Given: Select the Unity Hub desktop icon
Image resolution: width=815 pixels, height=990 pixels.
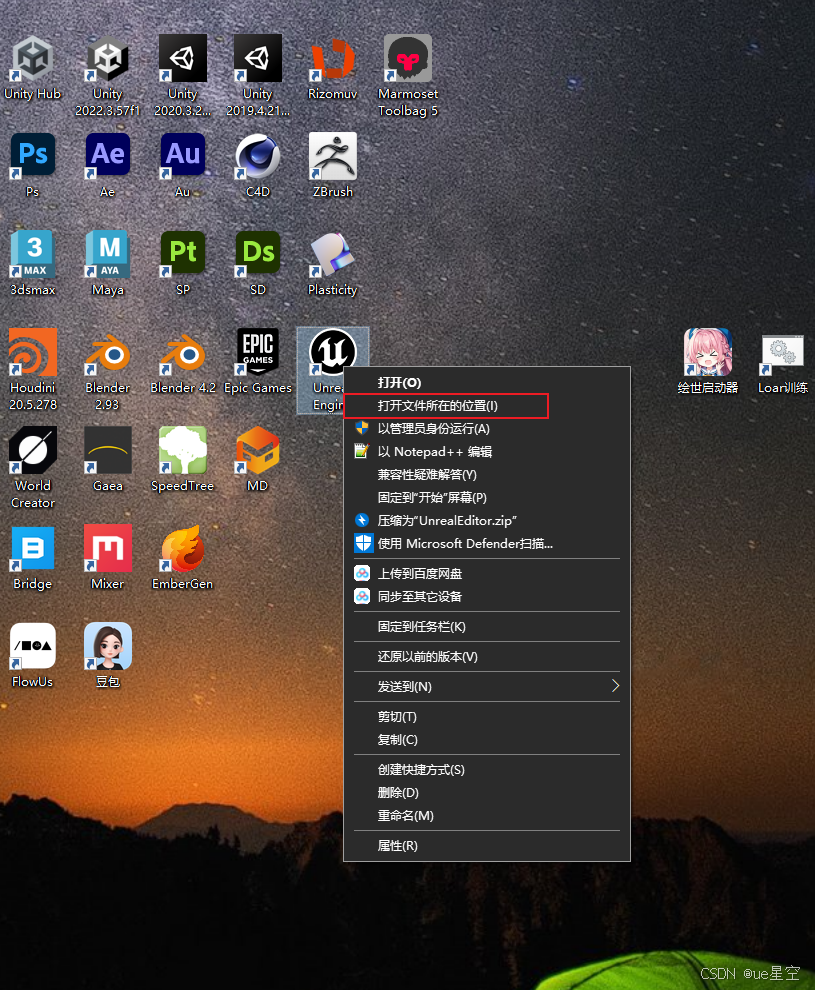Looking at the screenshot, I should coord(33,68).
